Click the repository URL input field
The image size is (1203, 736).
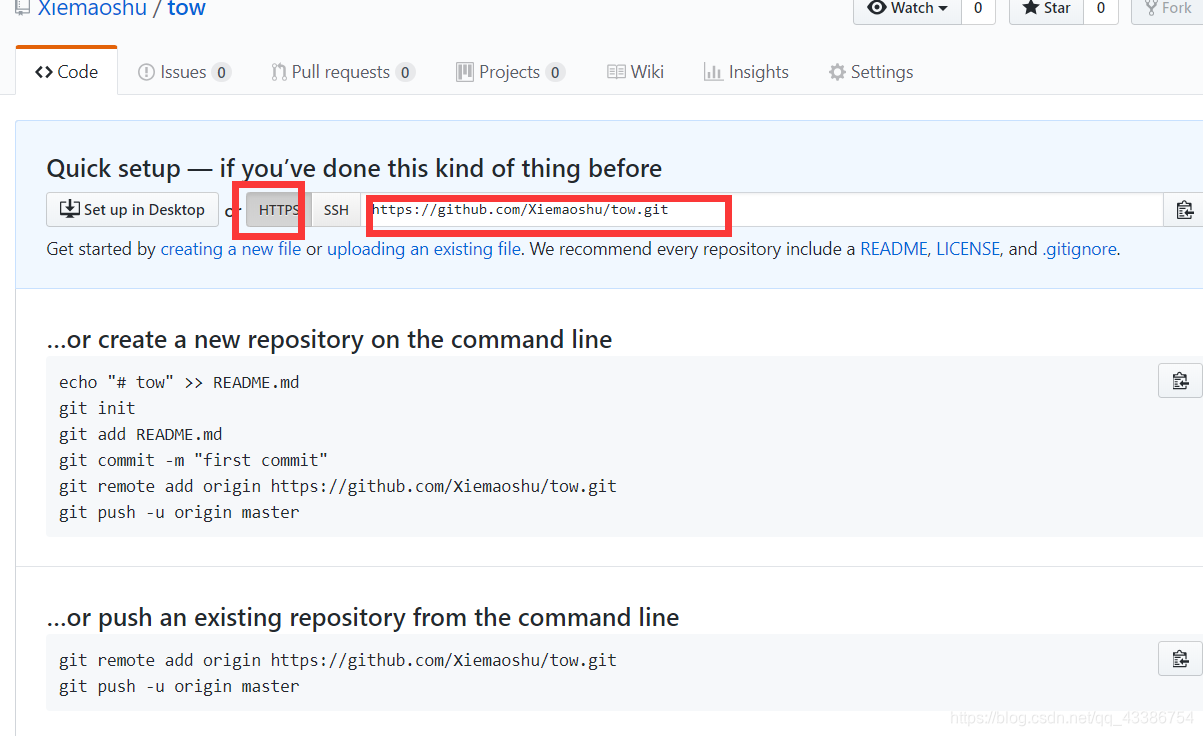point(763,210)
